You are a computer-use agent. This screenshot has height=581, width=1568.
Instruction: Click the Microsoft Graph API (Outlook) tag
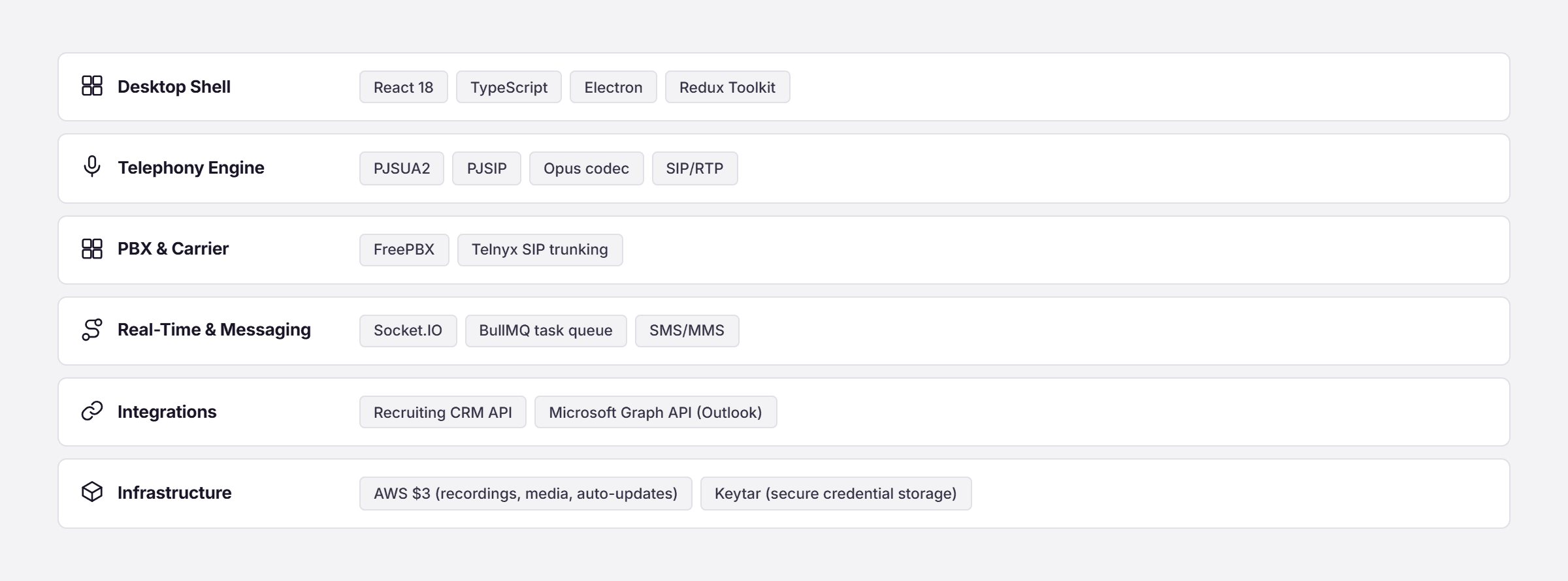(x=656, y=412)
